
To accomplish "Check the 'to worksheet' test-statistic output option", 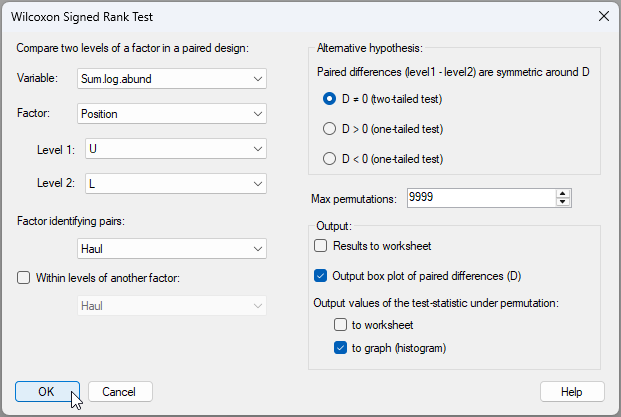I will coord(341,325).
